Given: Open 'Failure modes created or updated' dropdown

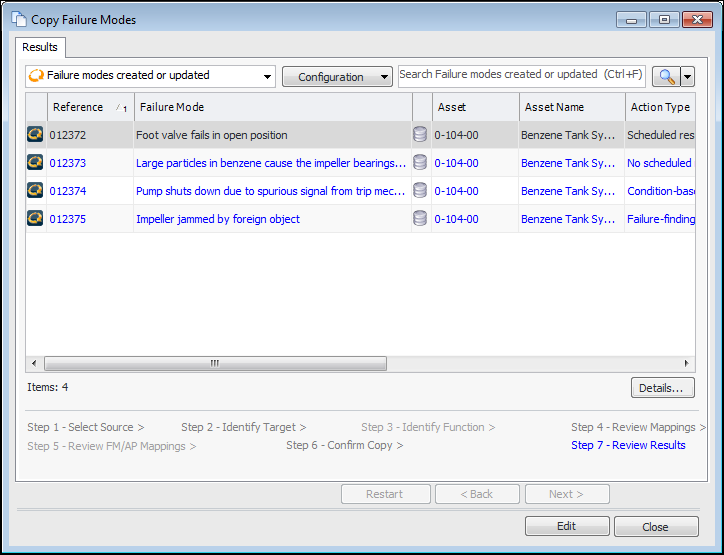Looking at the screenshot, I should pyautogui.click(x=150, y=77).
